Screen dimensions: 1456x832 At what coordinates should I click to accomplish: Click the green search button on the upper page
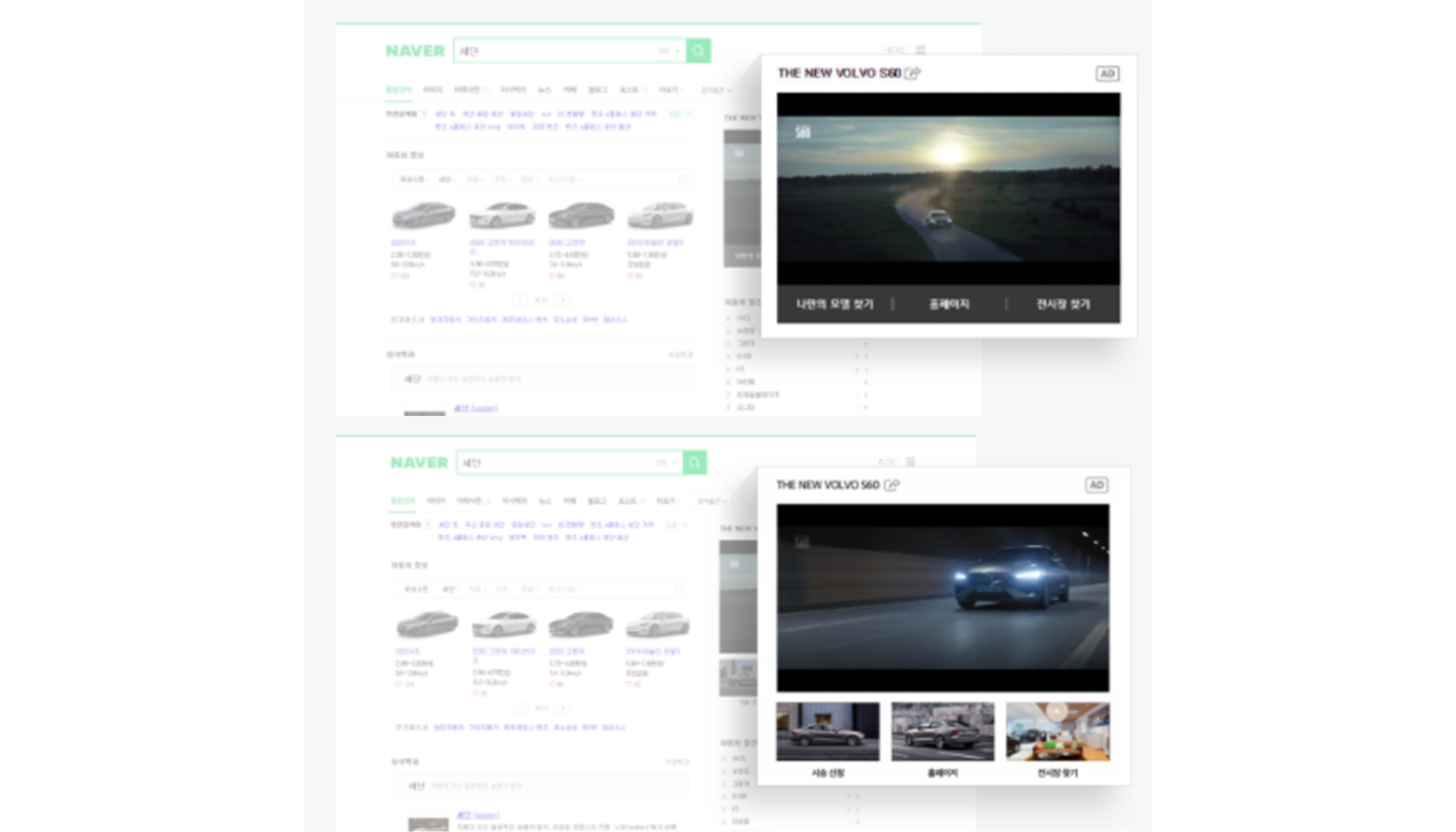click(x=698, y=51)
